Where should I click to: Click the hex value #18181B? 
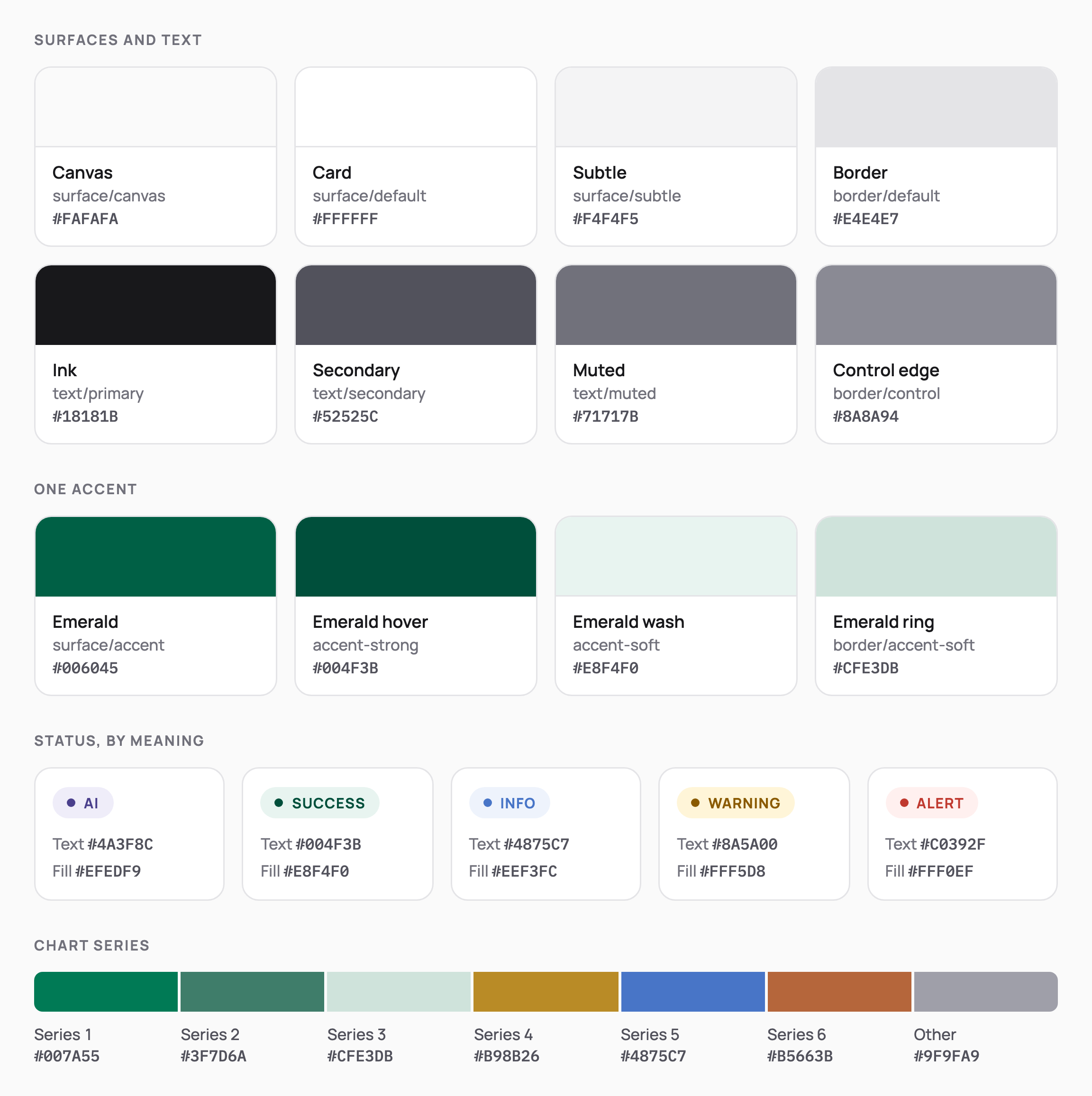tap(85, 417)
